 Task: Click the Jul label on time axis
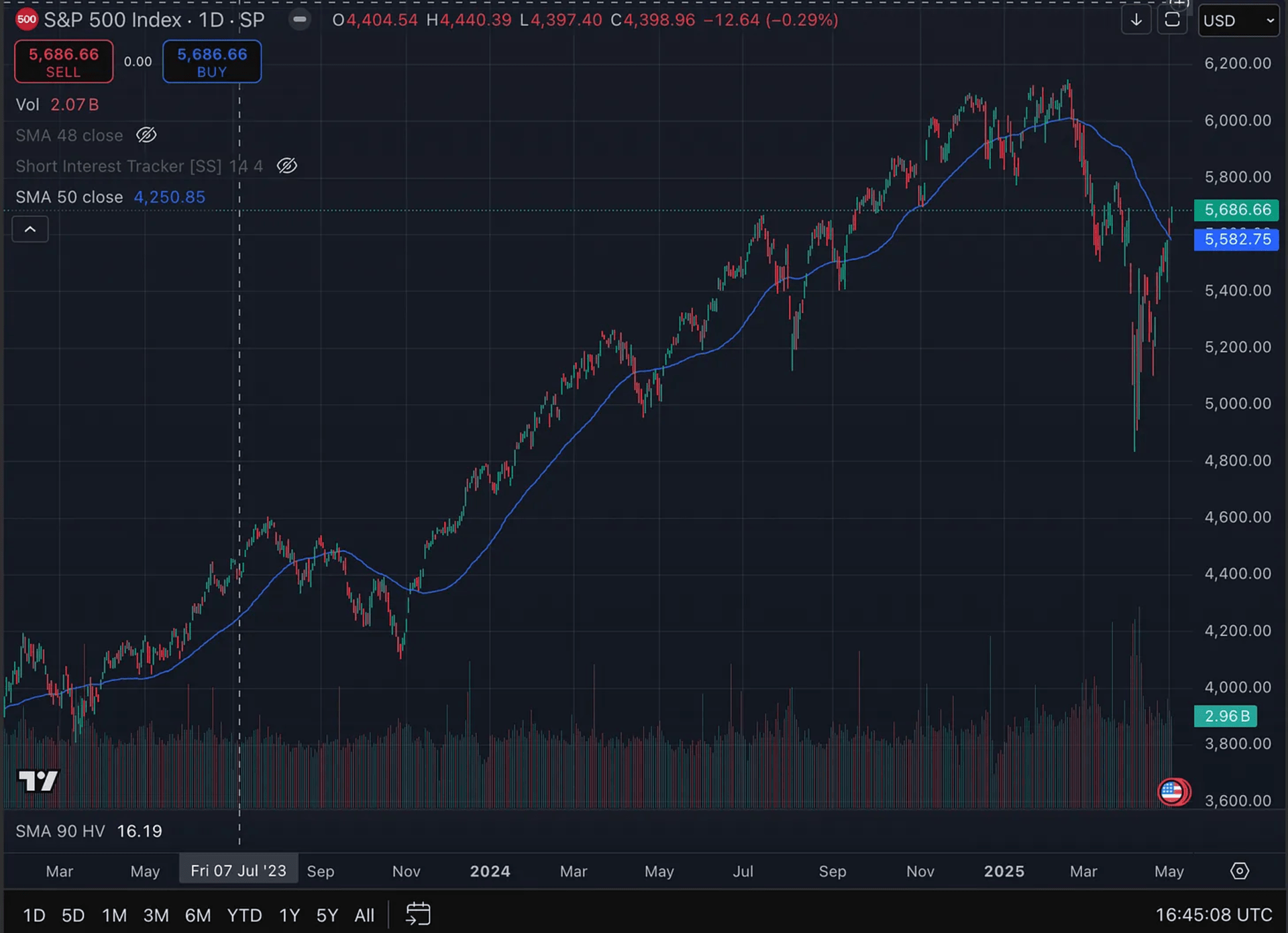(x=743, y=871)
